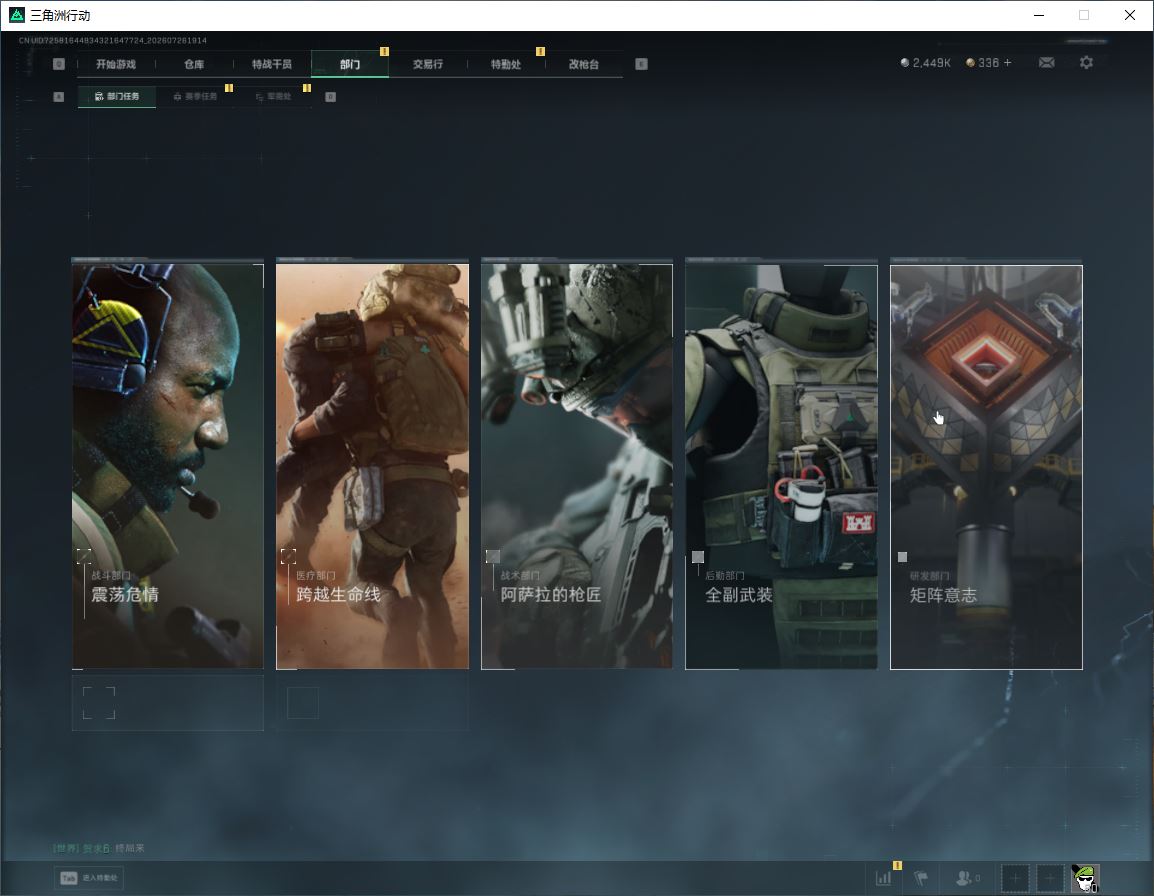The image size is (1154, 896).
Task: Open the 震荡危情 combat department card
Action: 168,466
